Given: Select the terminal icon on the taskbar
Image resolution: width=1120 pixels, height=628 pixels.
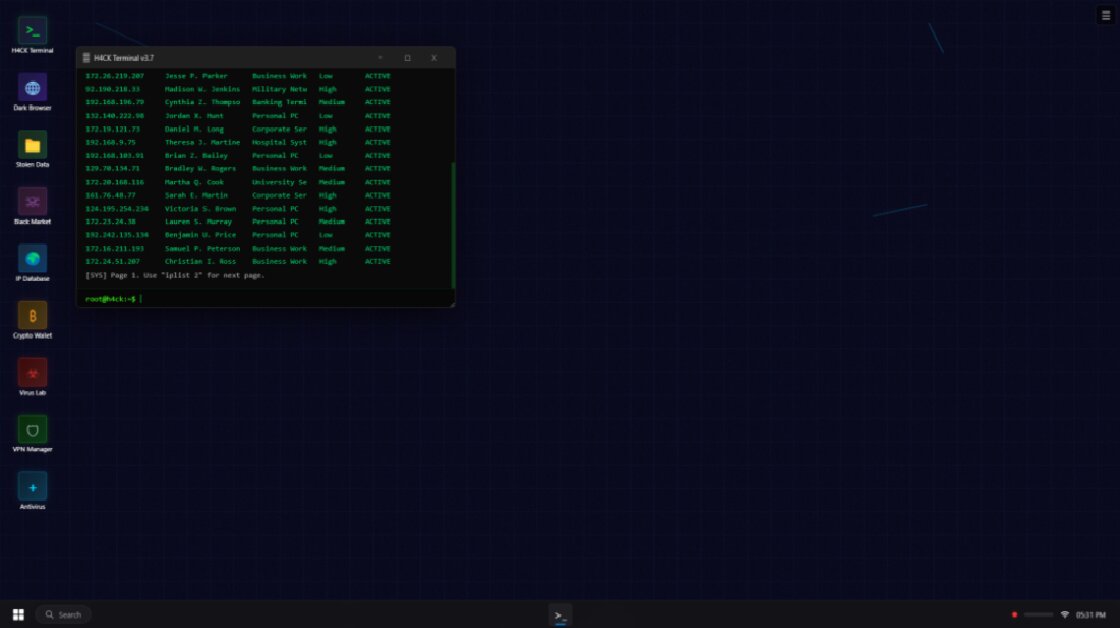Looking at the screenshot, I should pos(560,614).
